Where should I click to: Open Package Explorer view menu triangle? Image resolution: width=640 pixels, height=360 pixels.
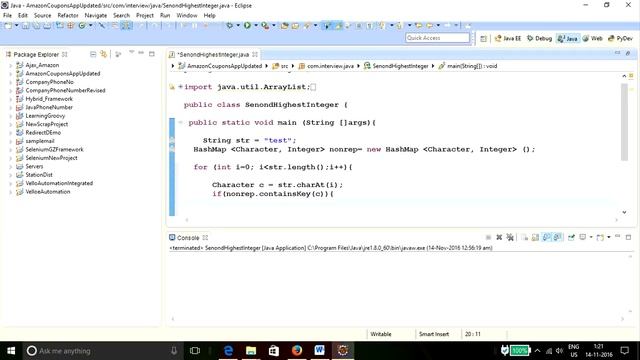click(131, 52)
